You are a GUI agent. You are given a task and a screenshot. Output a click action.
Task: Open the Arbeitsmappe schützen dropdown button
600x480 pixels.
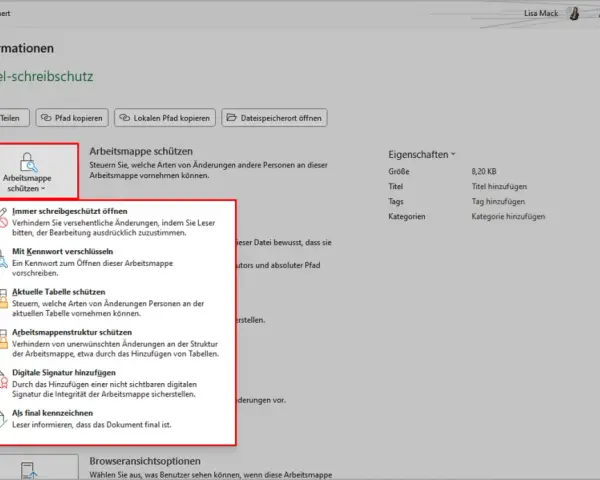tap(38, 171)
